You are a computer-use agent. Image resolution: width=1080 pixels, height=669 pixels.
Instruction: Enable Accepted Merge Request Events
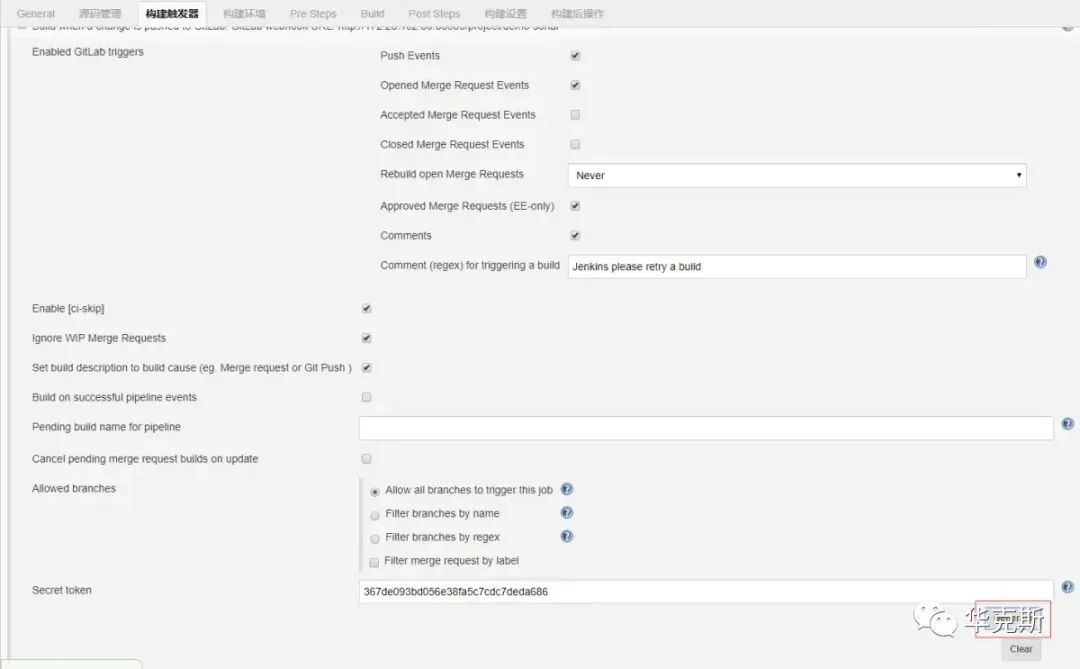pyautogui.click(x=575, y=115)
